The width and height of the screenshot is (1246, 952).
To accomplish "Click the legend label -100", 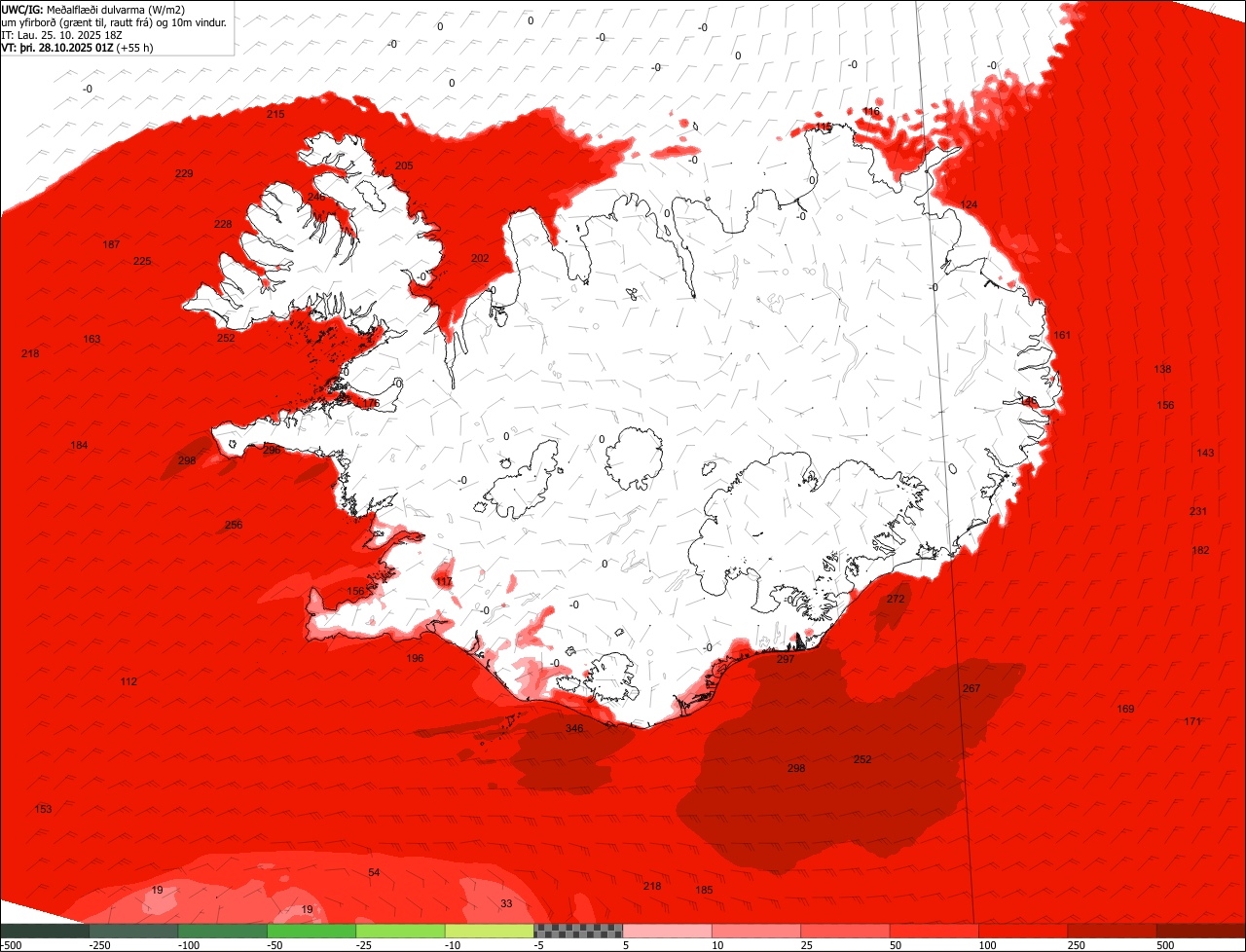I will point(188,945).
